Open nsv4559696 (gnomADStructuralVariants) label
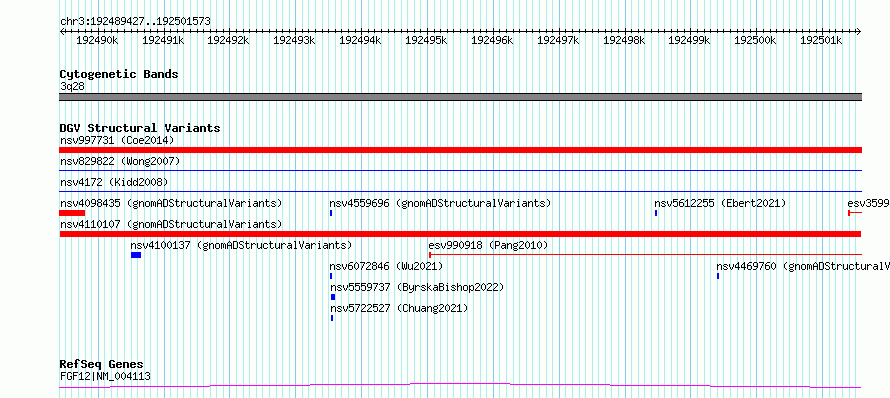The height and width of the screenshot is (398, 890). click(x=440, y=203)
